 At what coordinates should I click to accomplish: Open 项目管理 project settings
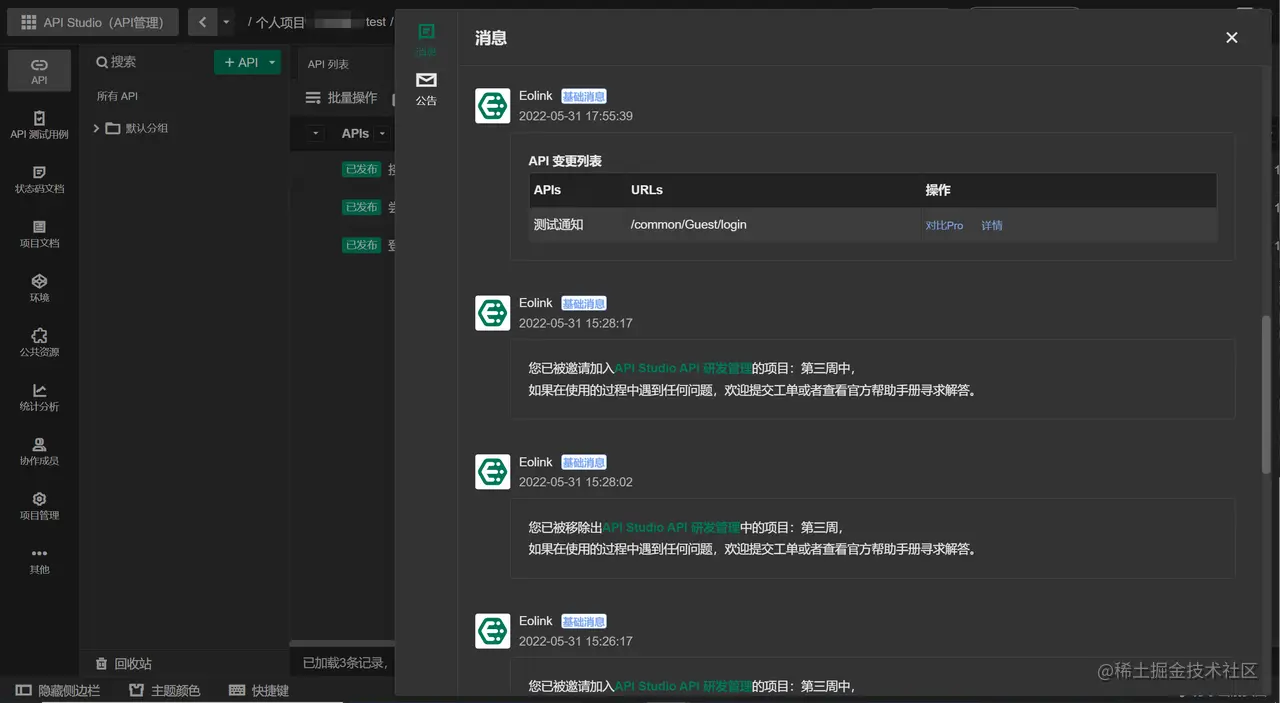[x=39, y=507]
